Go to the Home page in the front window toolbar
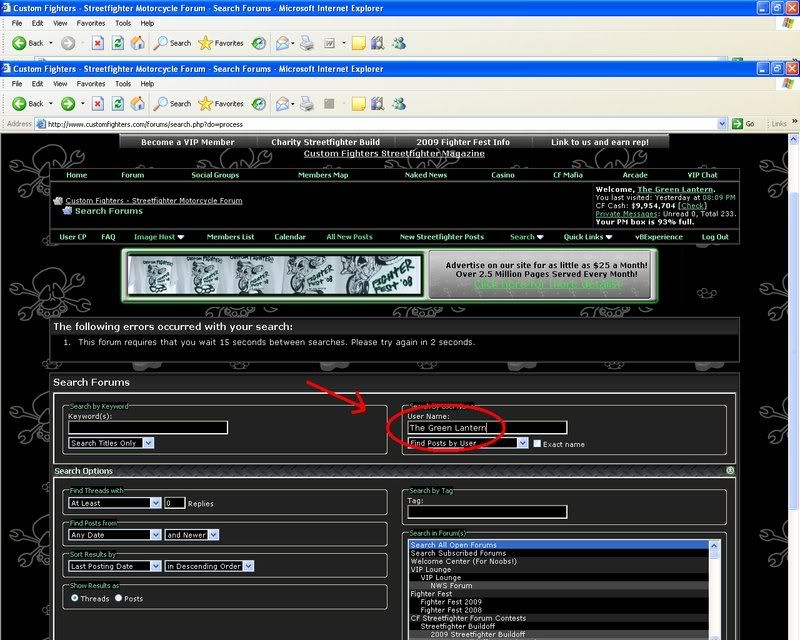Image resolution: width=800 pixels, height=640 pixels. [x=137, y=104]
